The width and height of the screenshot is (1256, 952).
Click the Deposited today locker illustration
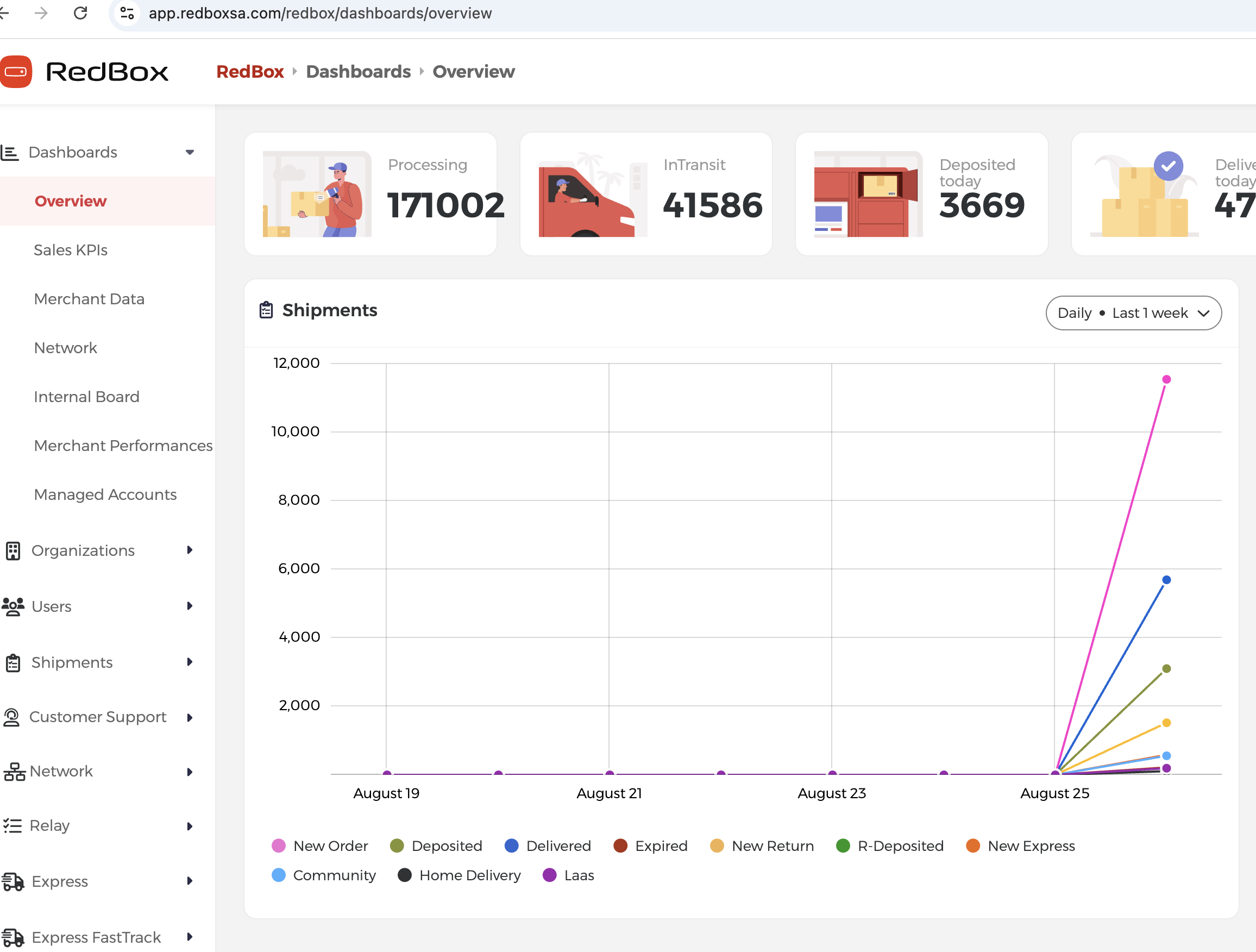pyautogui.click(x=868, y=193)
